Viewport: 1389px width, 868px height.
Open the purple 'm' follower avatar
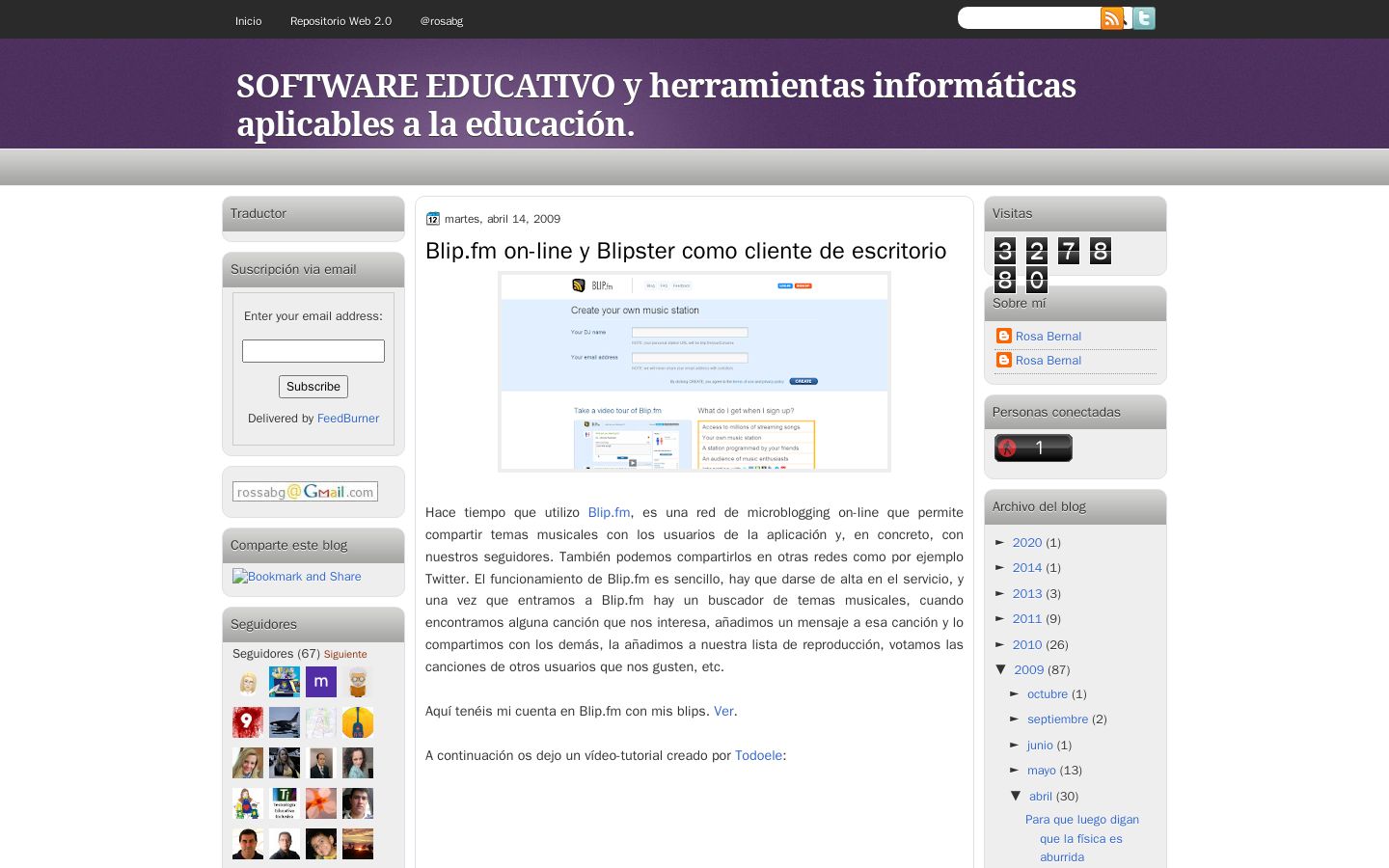pyautogui.click(x=321, y=682)
